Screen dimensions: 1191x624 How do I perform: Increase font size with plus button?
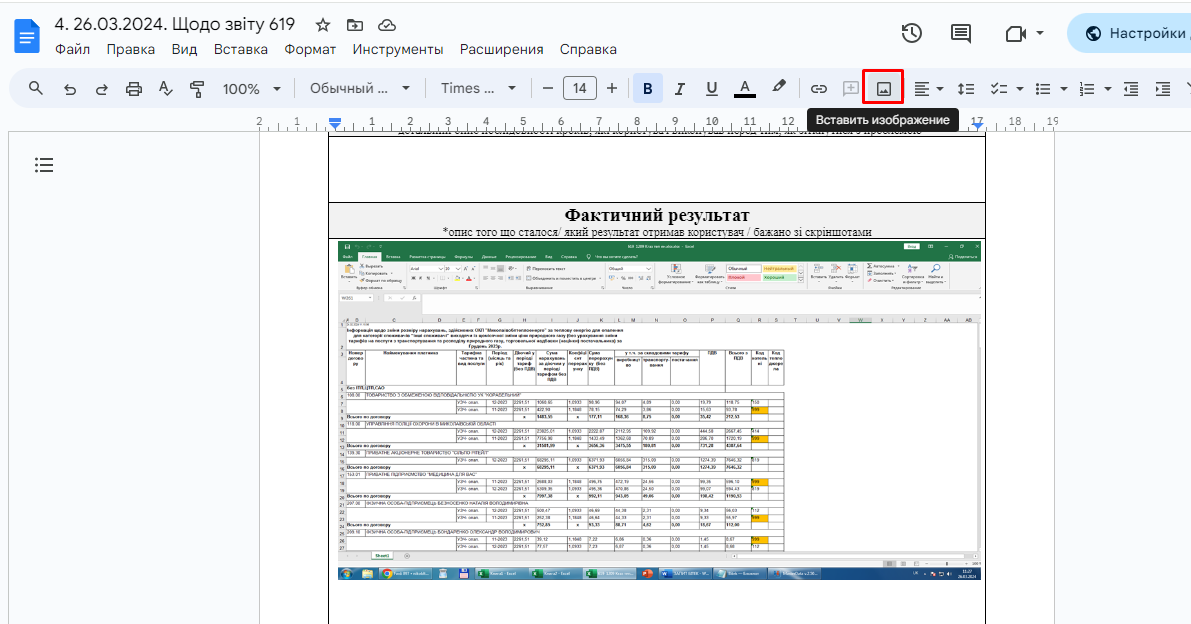(x=612, y=88)
